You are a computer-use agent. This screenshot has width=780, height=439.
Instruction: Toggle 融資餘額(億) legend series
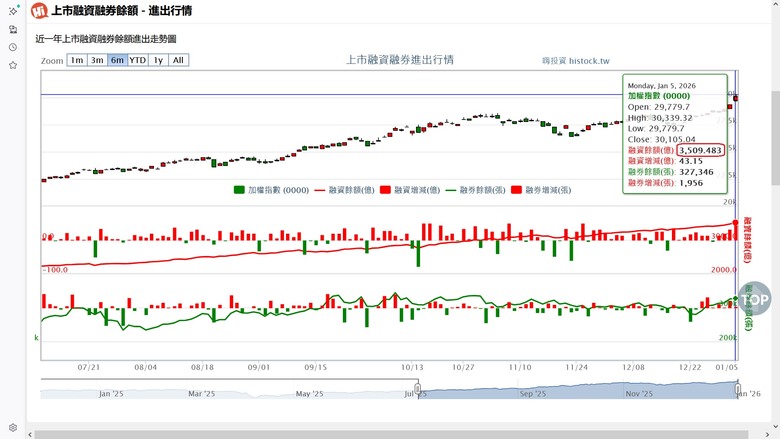(345, 190)
